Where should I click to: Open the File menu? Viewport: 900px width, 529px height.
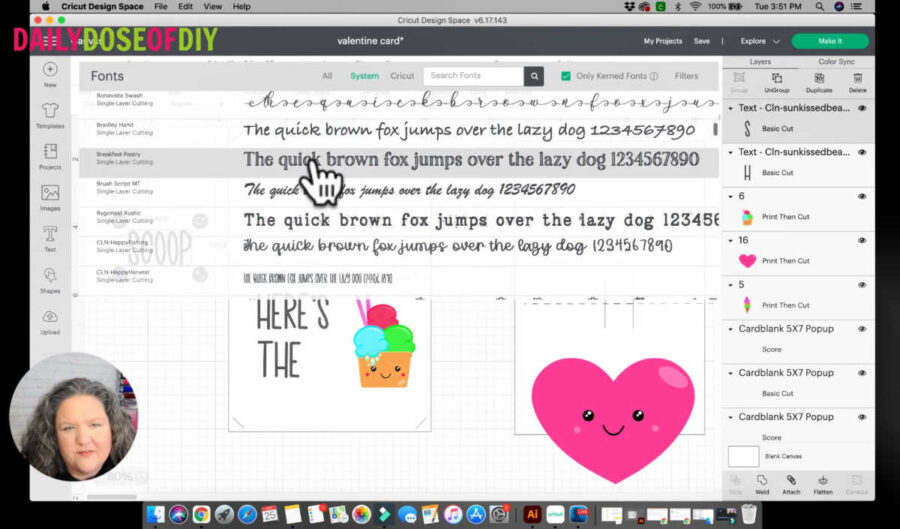coord(161,6)
